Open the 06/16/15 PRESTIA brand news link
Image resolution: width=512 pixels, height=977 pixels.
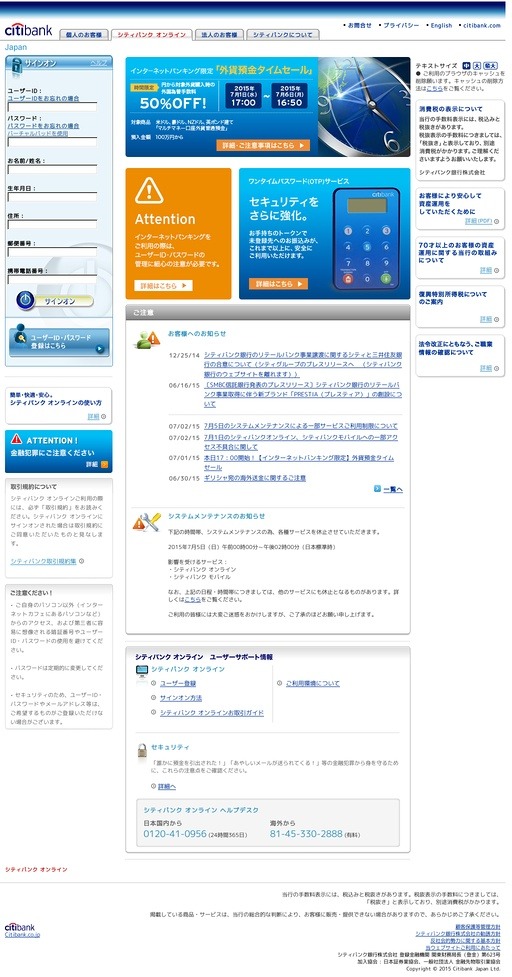click(302, 394)
